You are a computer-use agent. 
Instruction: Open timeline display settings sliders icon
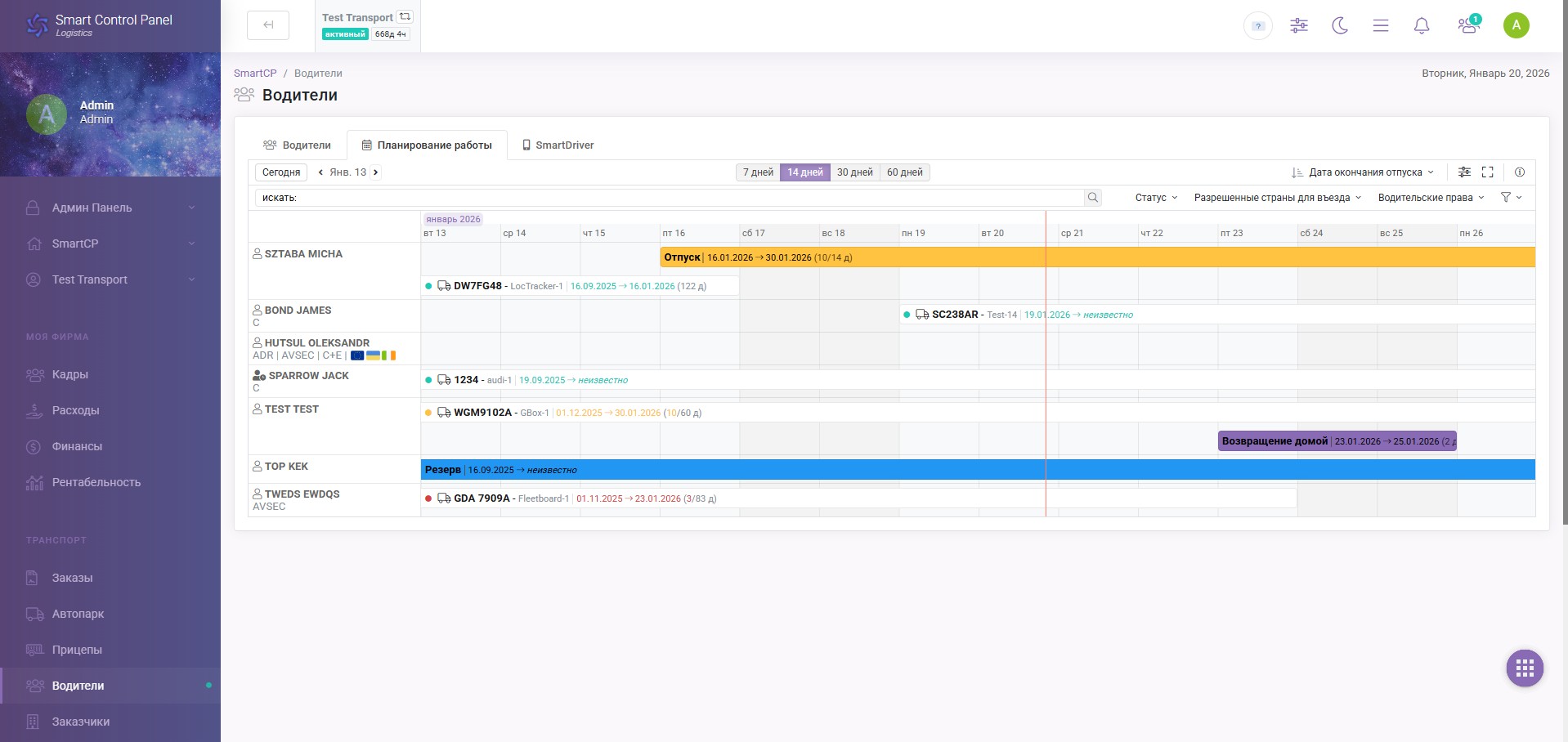[1464, 172]
